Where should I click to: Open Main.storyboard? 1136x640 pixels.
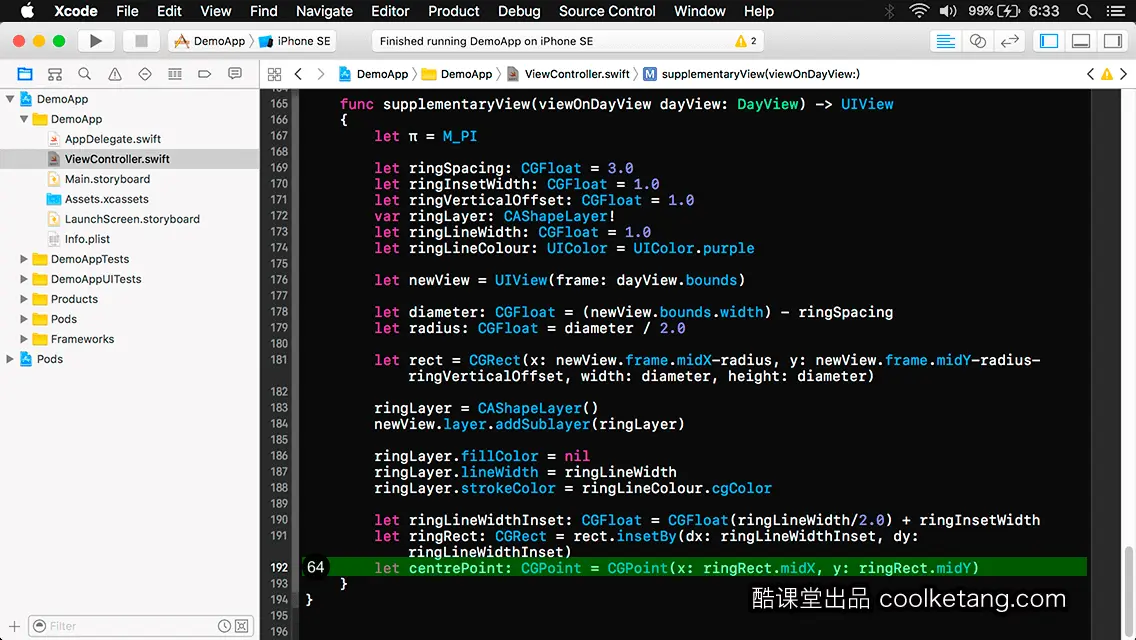pyautogui.click(x=107, y=179)
